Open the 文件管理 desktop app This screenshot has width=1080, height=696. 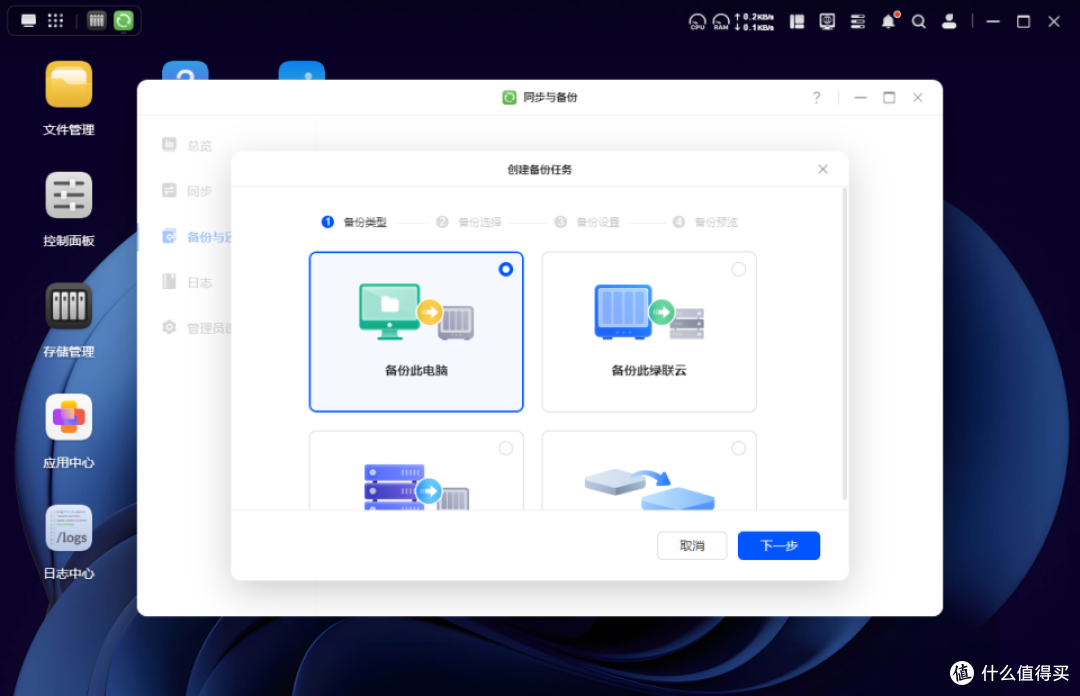pos(69,85)
